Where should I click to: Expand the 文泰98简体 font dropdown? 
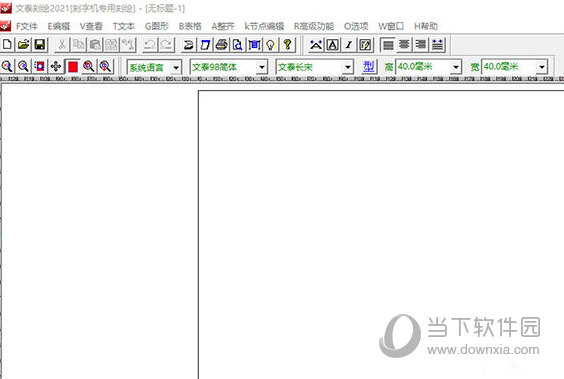(262, 67)
